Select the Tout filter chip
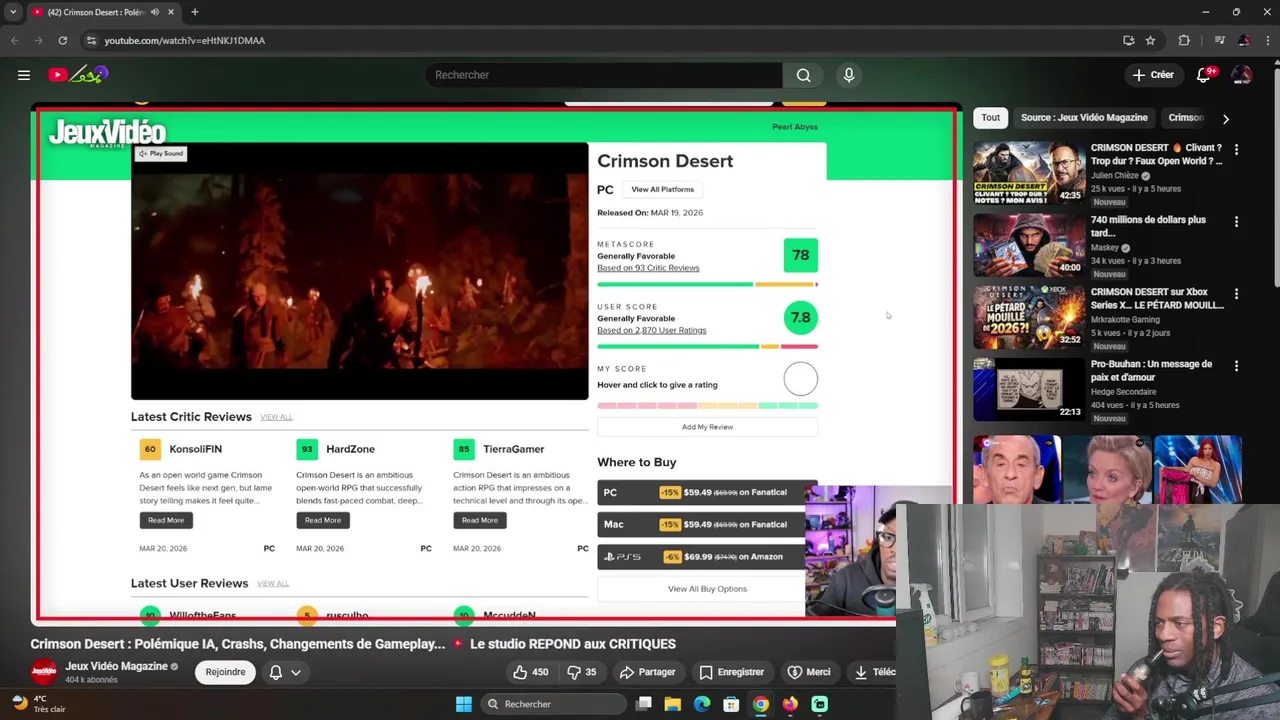1280x720 pixels. [x=990, y=118]
